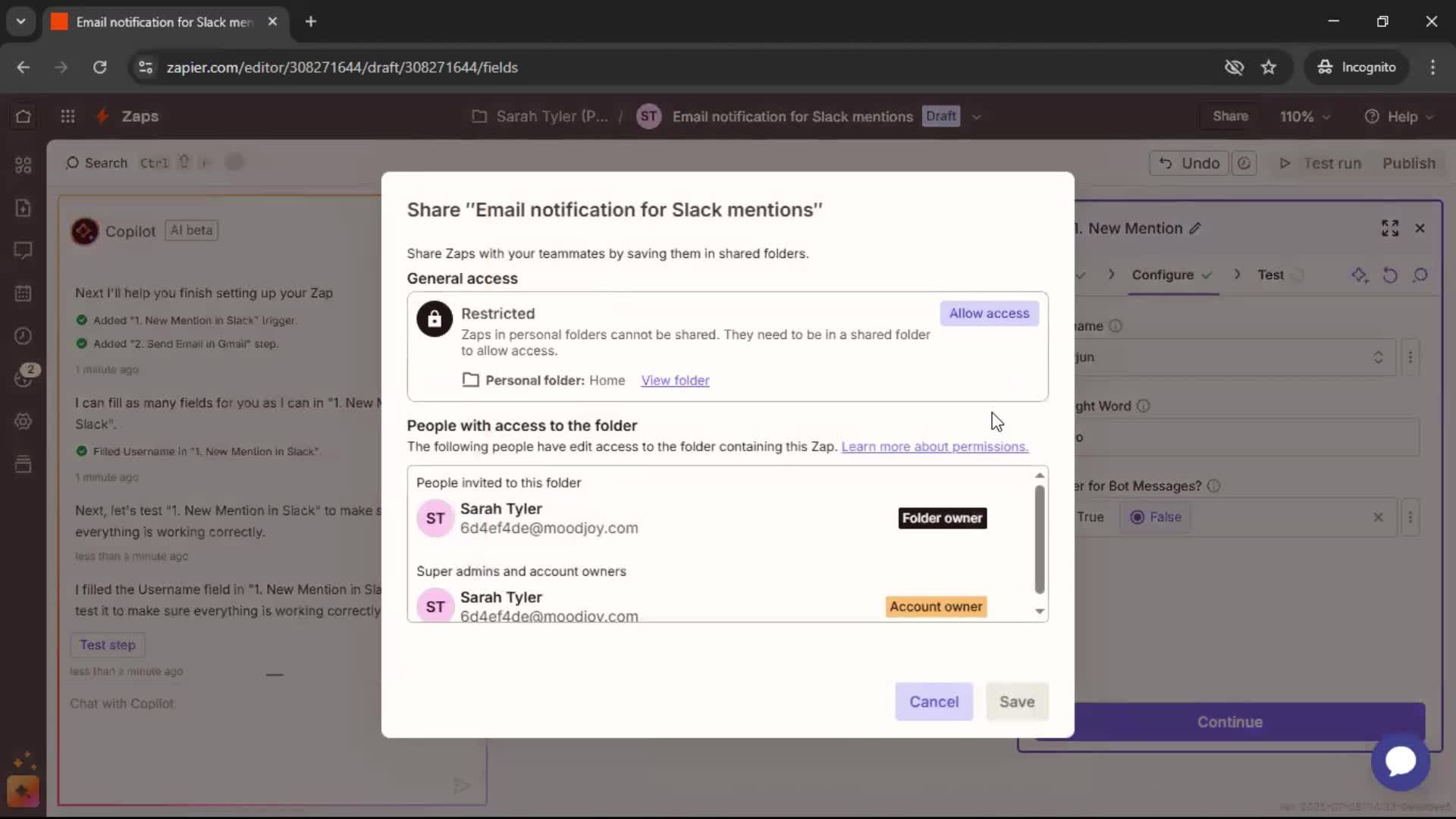Click the orange AI sparkle icon at bottom-left
The height and width of the screenshot is (819, 1456).
(23, 791)
